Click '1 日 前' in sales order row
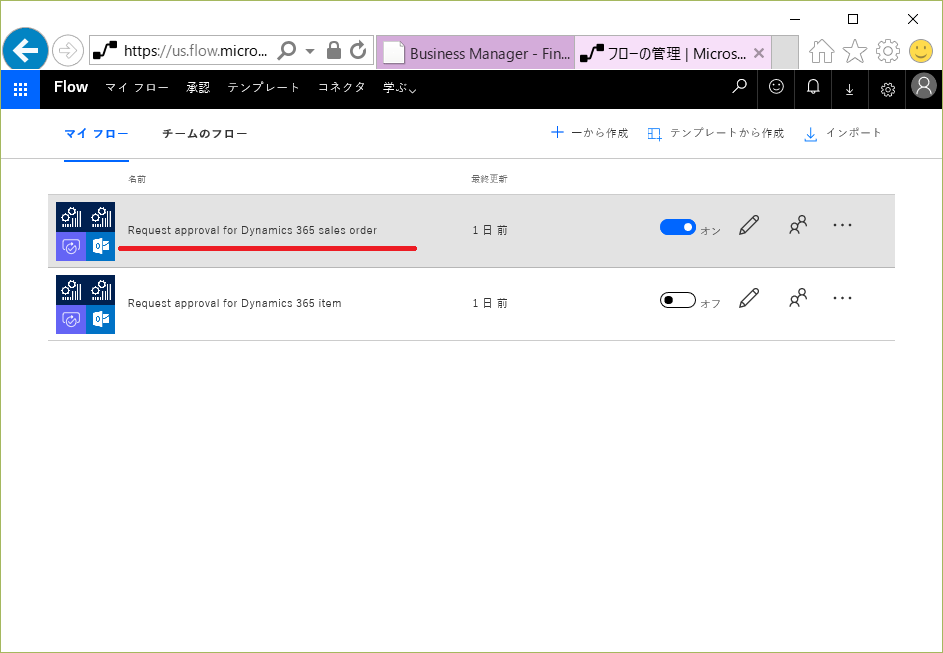Image resolution: width=943 pixels, height=653 pixels. click(x=490, y=230)
